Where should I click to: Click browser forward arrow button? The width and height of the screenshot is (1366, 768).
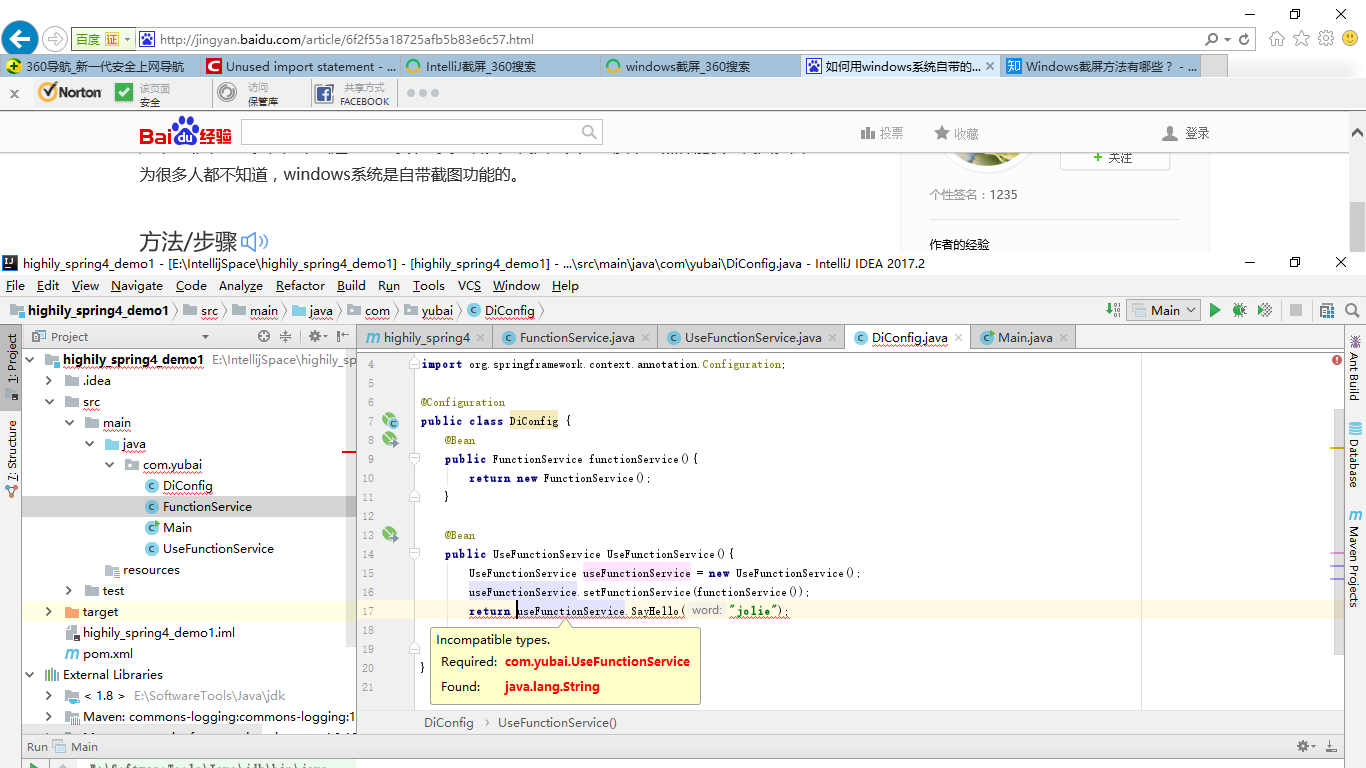click(53, 39)
